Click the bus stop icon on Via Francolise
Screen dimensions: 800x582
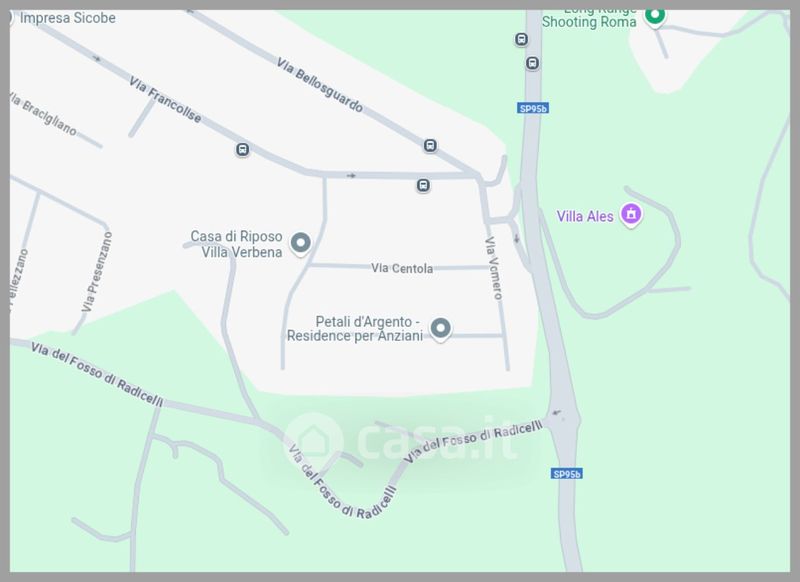(x=242, y=149)
